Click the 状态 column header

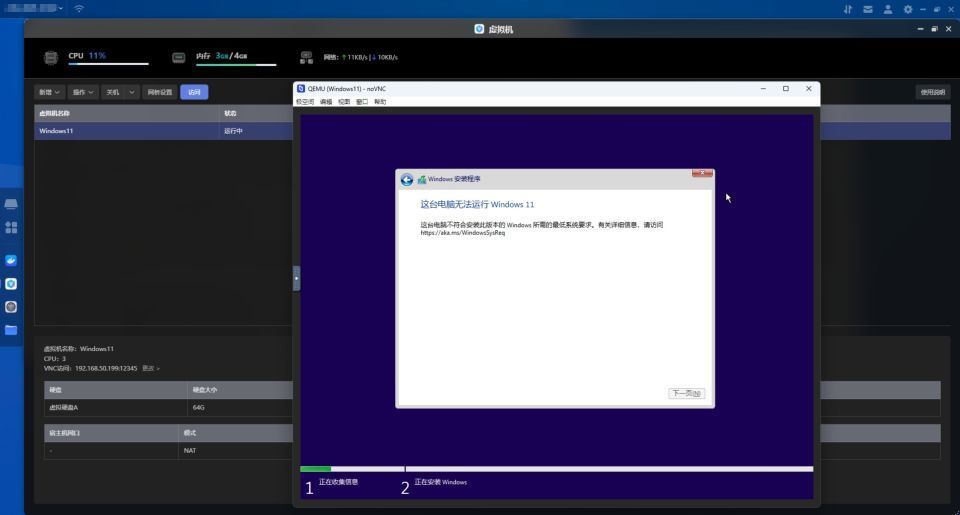pyautogui.click(x=230, y=113)
